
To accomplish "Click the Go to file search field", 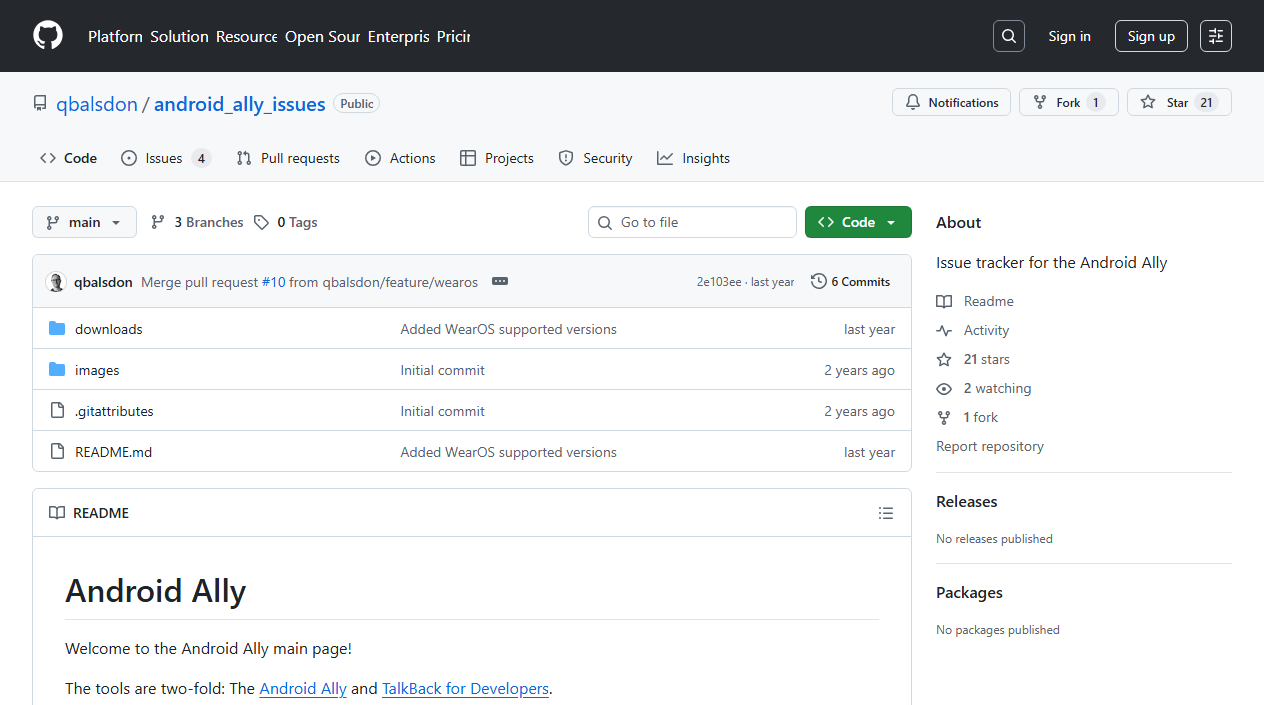I will pos(692,222).
